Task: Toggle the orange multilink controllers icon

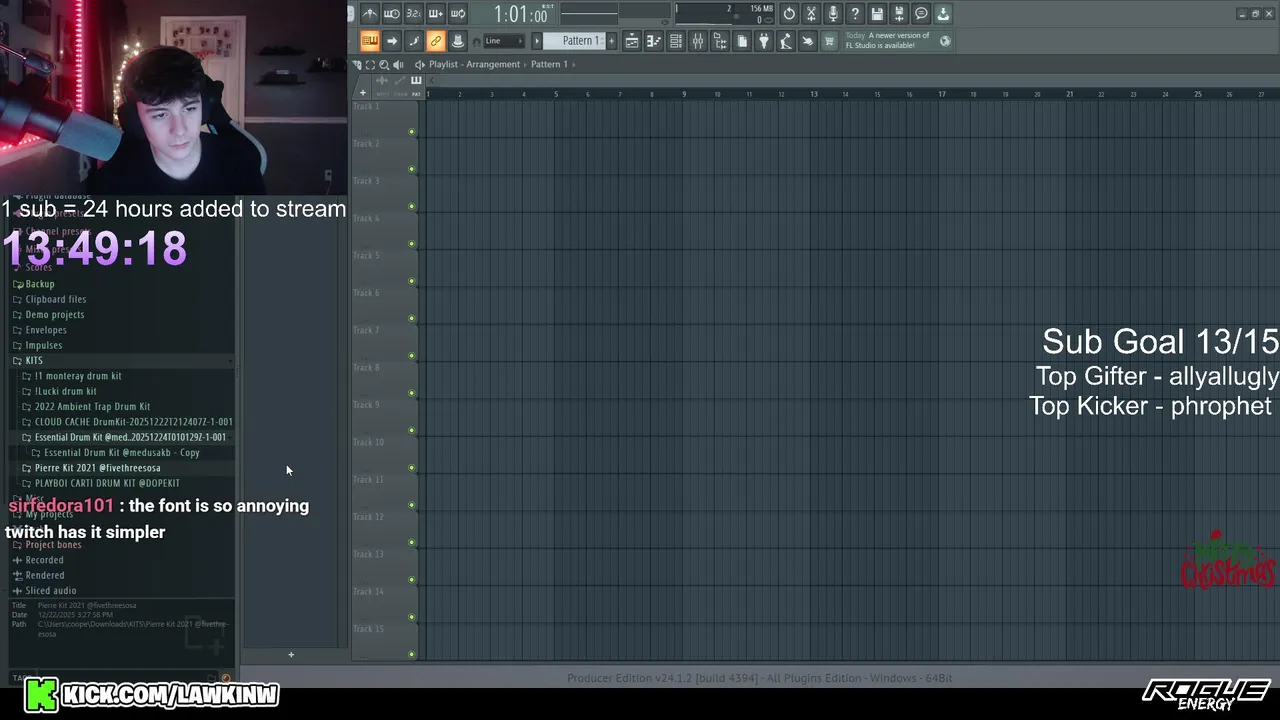Action: tap(436, 41)
